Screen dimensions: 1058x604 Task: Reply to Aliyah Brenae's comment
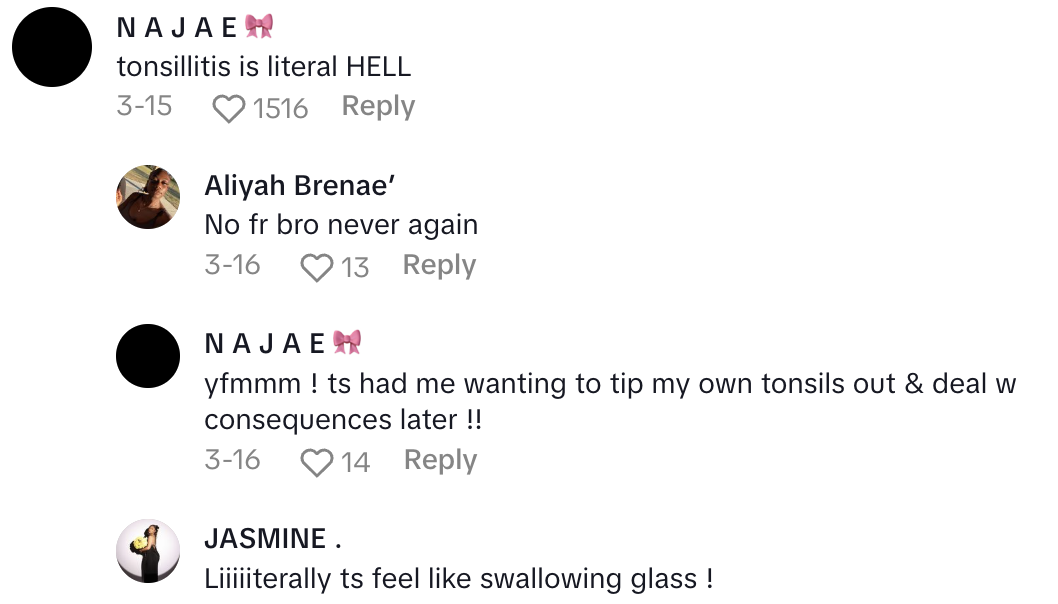click(x=438, y=265)
